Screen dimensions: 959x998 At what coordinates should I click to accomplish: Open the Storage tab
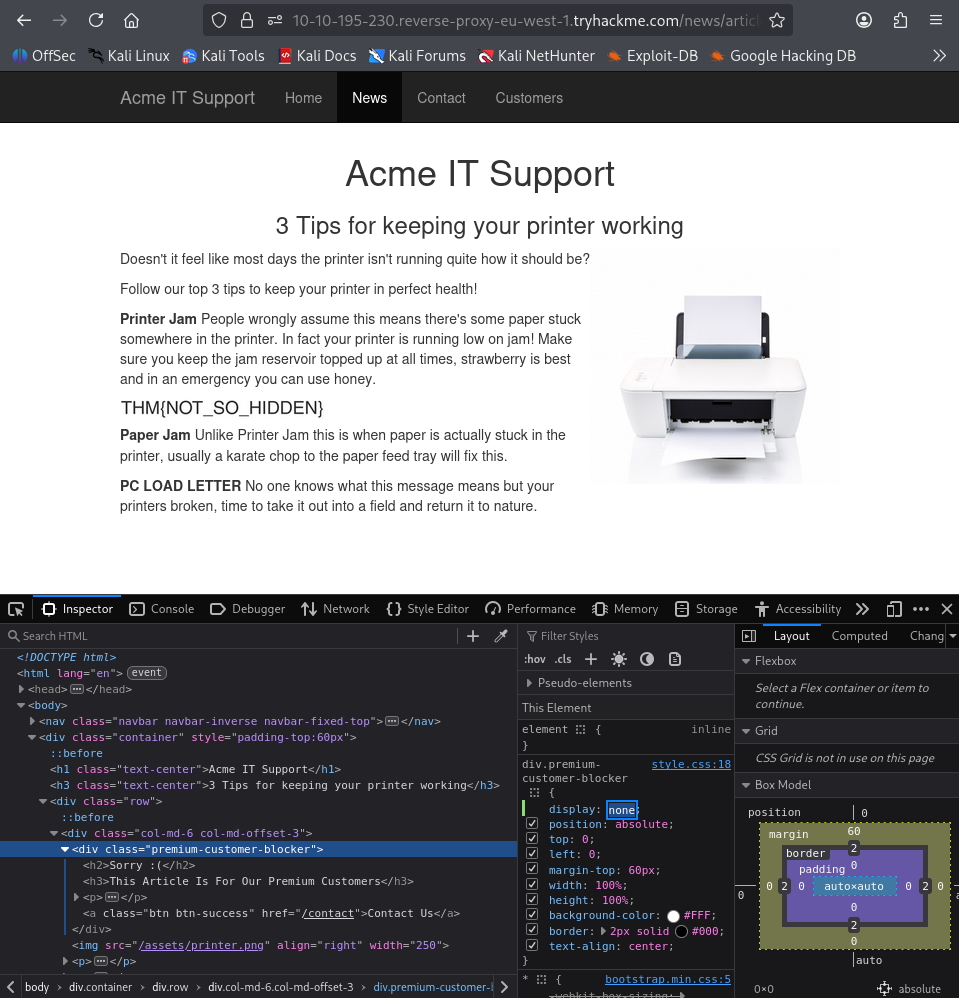(x=706, y=609)
